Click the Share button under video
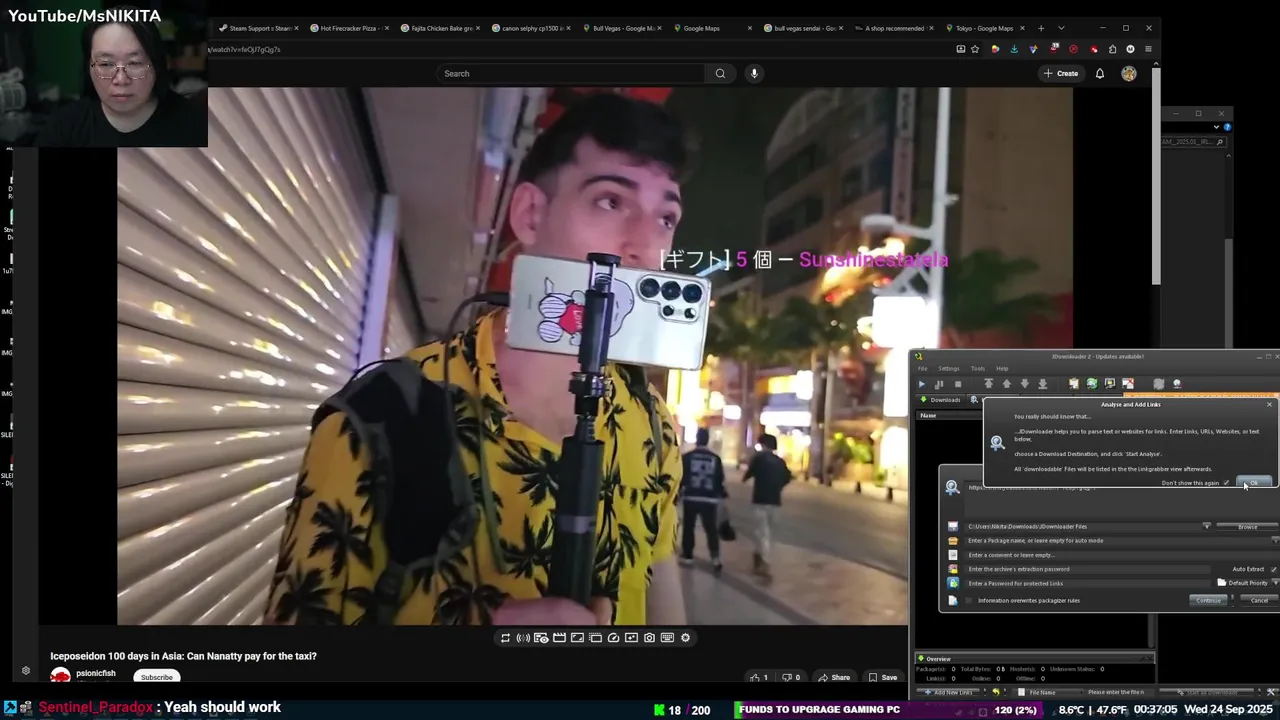1280x720 pixels. click(x=834, y=677)
